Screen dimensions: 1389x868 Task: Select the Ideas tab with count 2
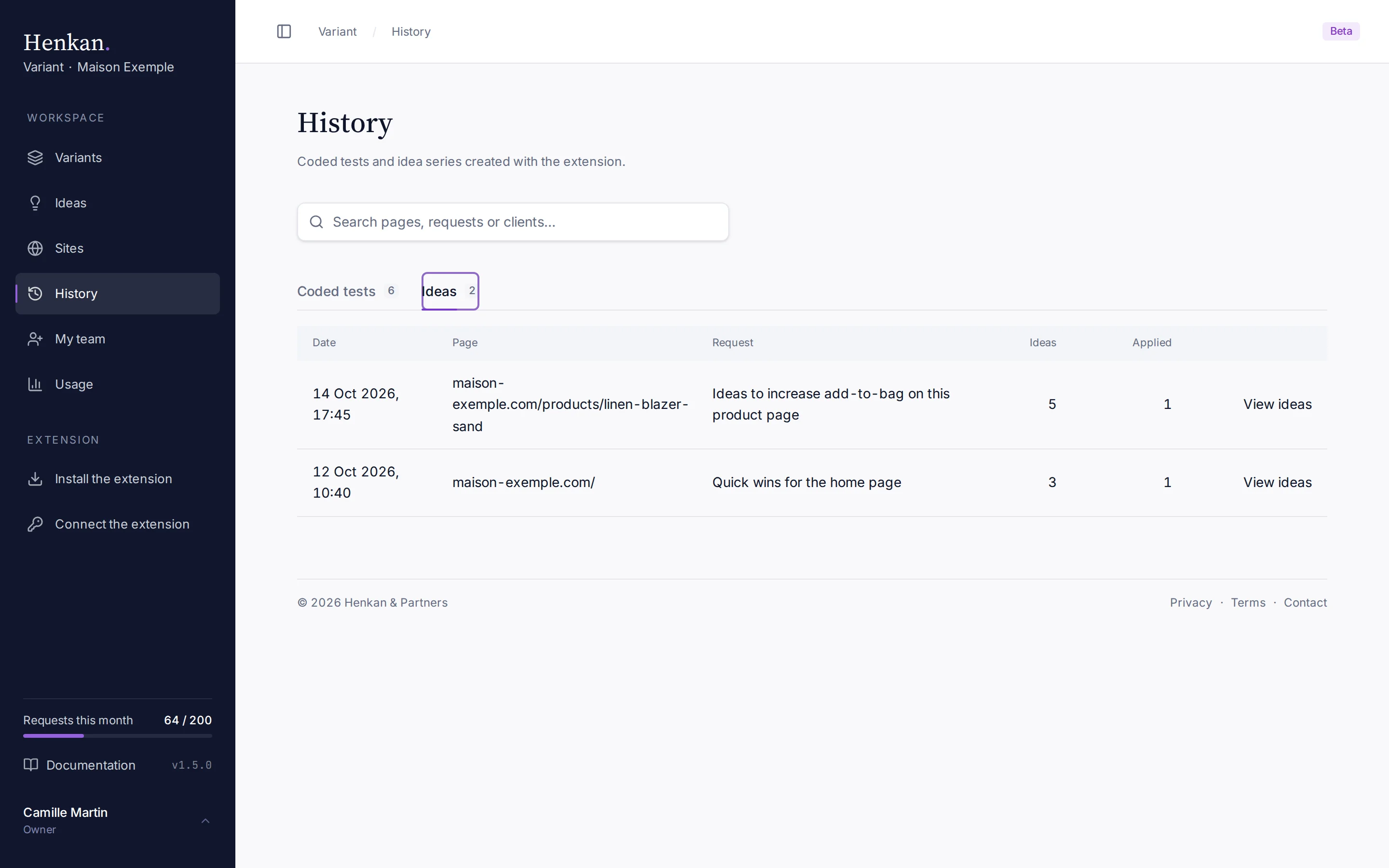pos(450,291)
